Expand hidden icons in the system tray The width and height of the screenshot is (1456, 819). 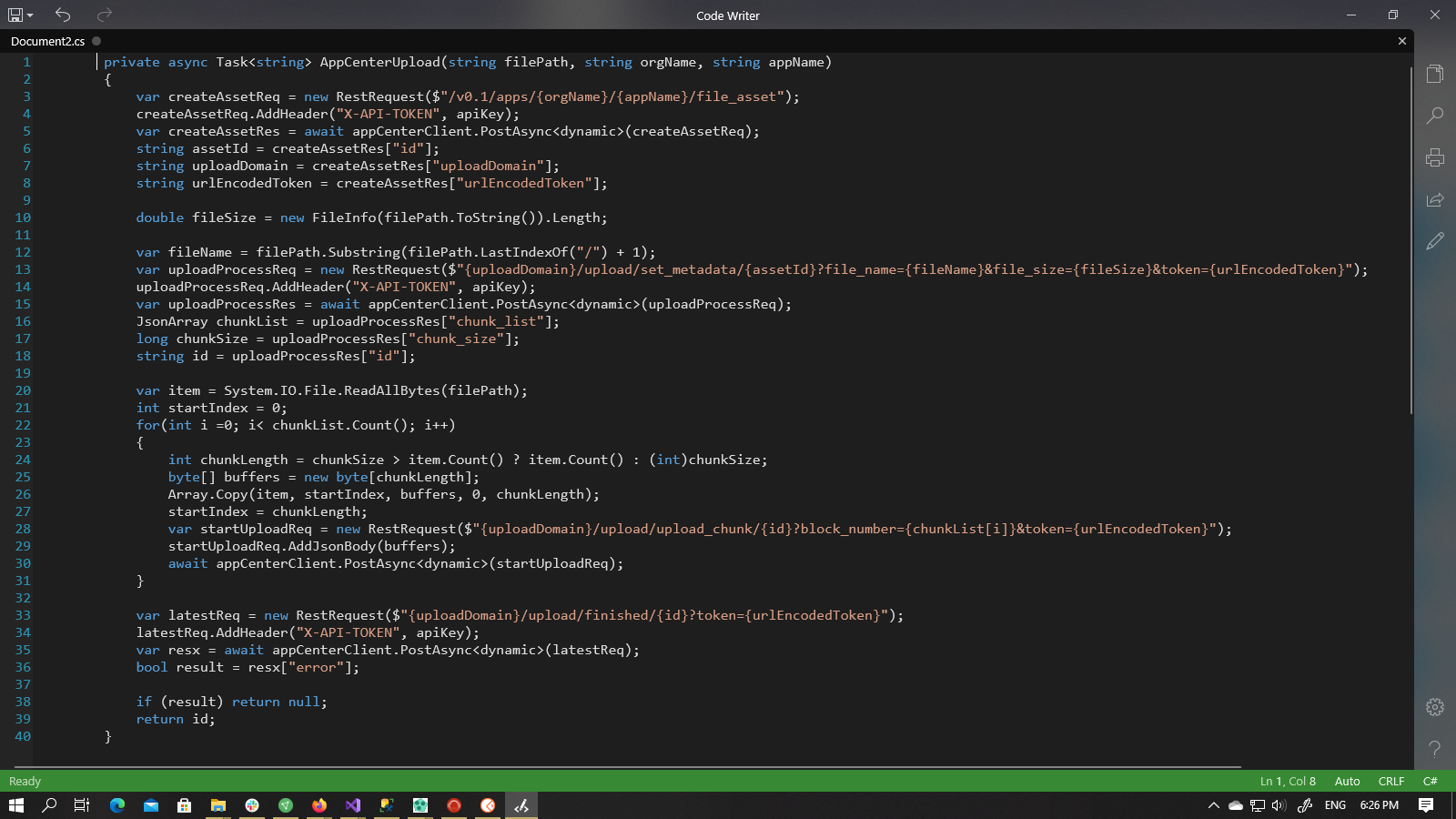pos(1214,805)
